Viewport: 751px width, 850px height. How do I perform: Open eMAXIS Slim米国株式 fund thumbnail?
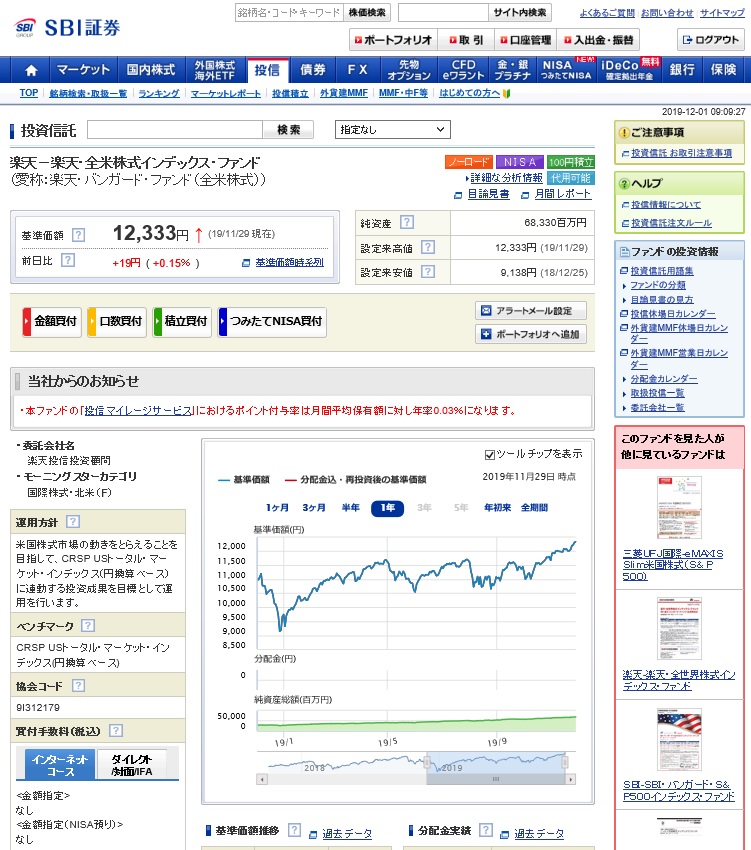[679, 508]
